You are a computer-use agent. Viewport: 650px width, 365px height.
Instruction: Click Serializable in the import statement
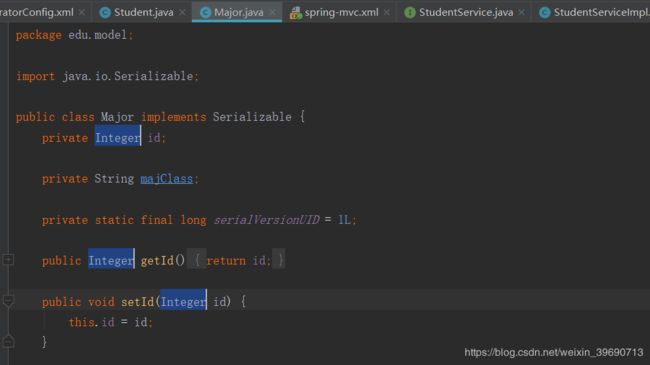153,76
